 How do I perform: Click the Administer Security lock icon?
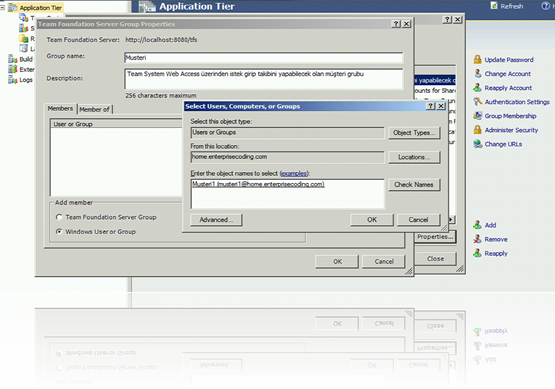coord(477,130)
